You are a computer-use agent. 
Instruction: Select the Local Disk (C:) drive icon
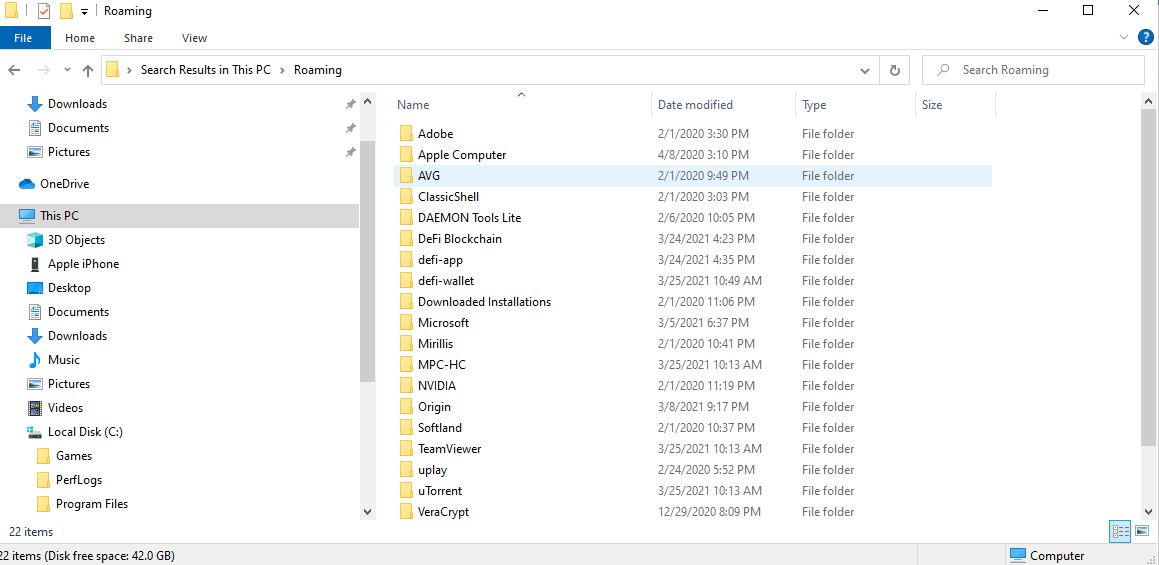tap(35, 432)
